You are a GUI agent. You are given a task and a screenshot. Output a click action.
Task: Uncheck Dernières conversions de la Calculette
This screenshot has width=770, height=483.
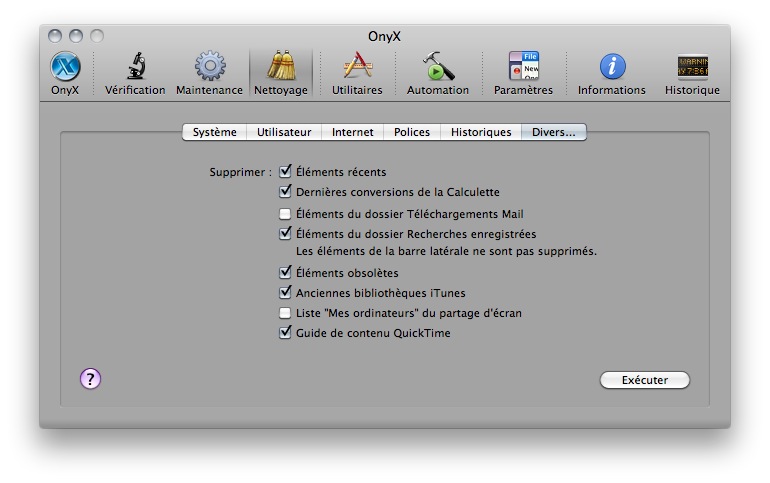285,191
